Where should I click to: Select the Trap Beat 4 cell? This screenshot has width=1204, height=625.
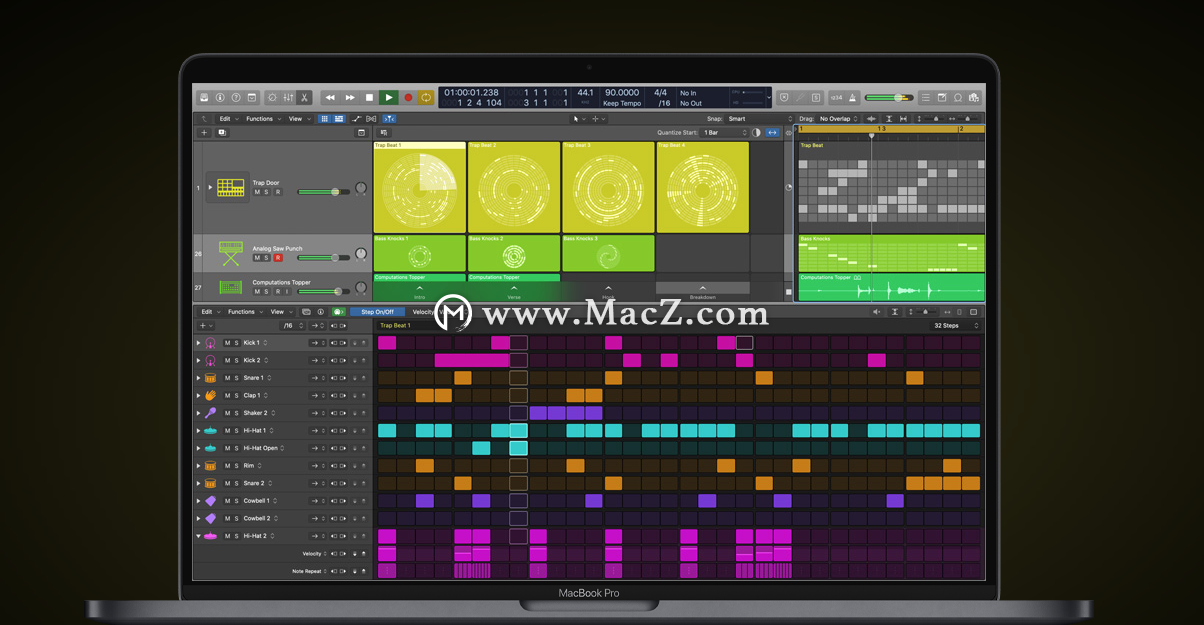coord(703,187)
